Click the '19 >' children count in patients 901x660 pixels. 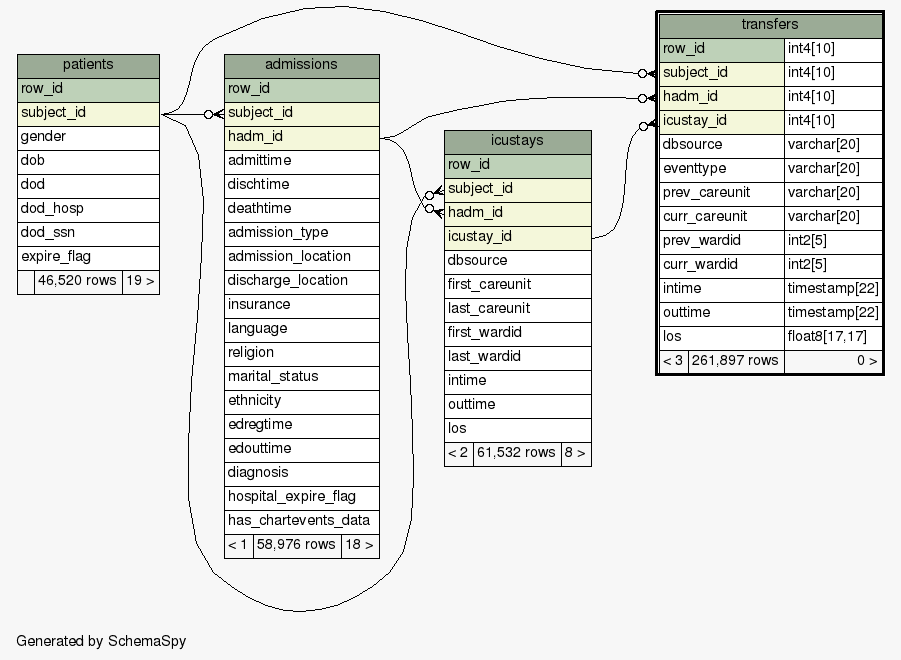tap(139, 281)
